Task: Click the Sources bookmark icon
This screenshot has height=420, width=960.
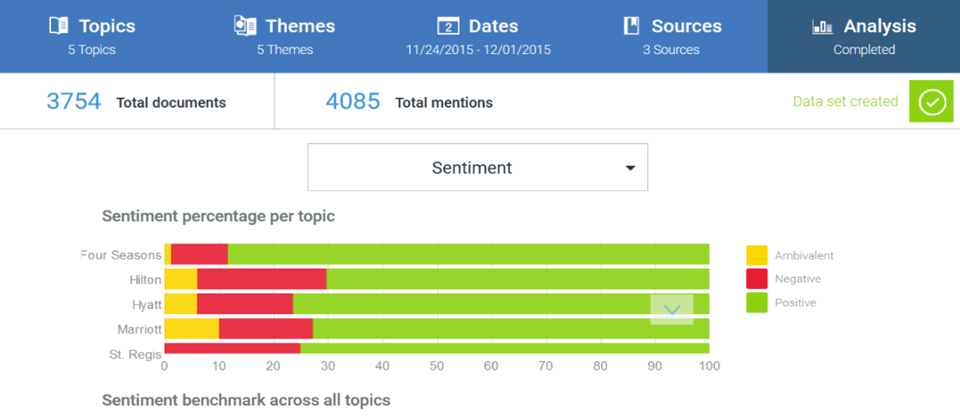Action: click(631, 26)
